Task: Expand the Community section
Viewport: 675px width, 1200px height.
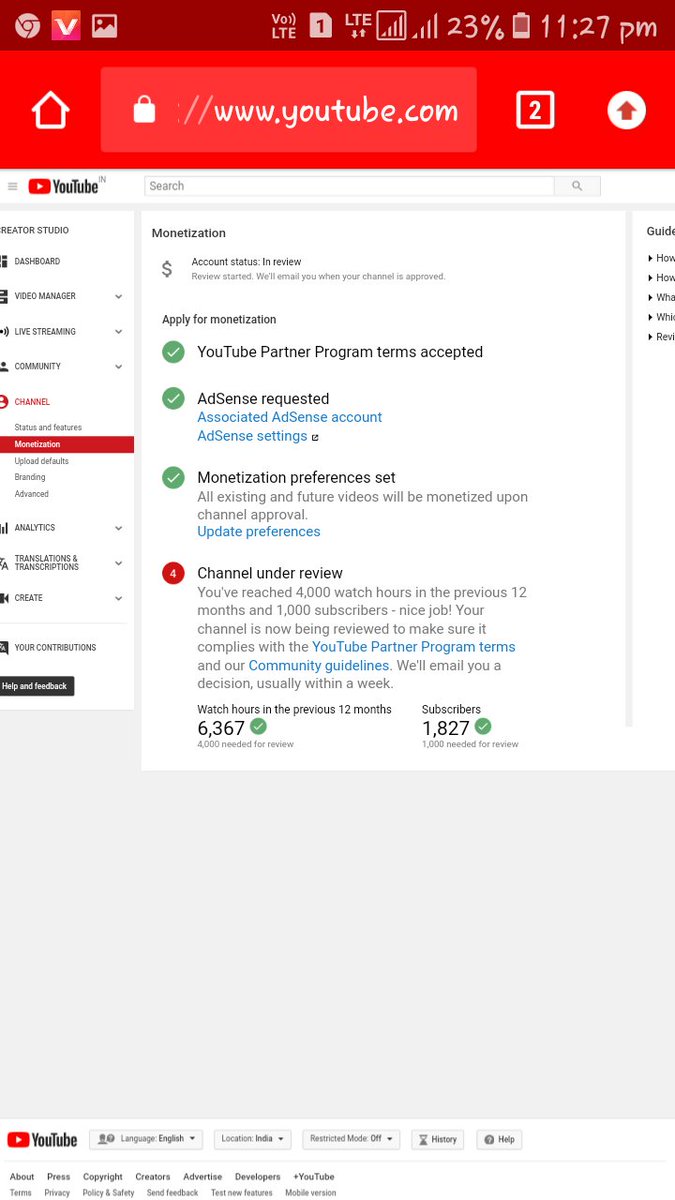Action: (x=119, y=367)
